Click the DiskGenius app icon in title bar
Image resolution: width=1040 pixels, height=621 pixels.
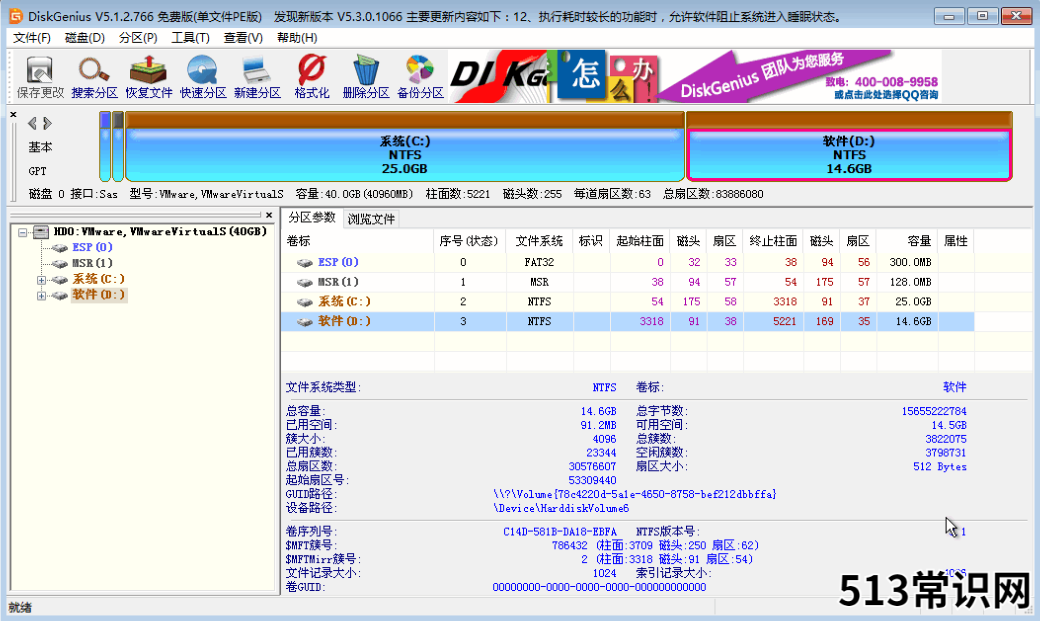(x=16, y=16)
